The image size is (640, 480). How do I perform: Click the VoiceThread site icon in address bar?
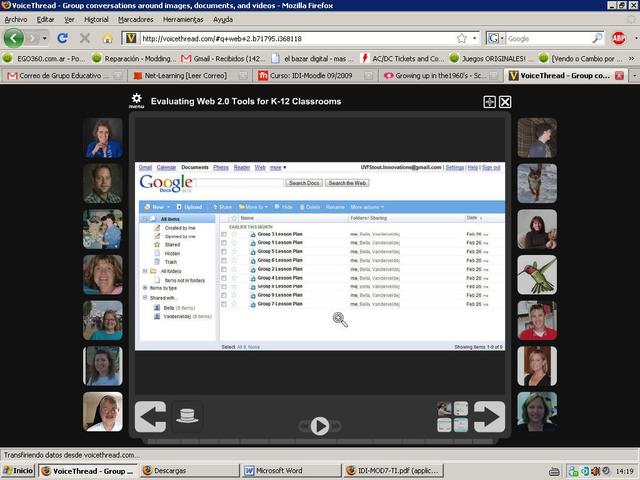(x=131, y=38)
